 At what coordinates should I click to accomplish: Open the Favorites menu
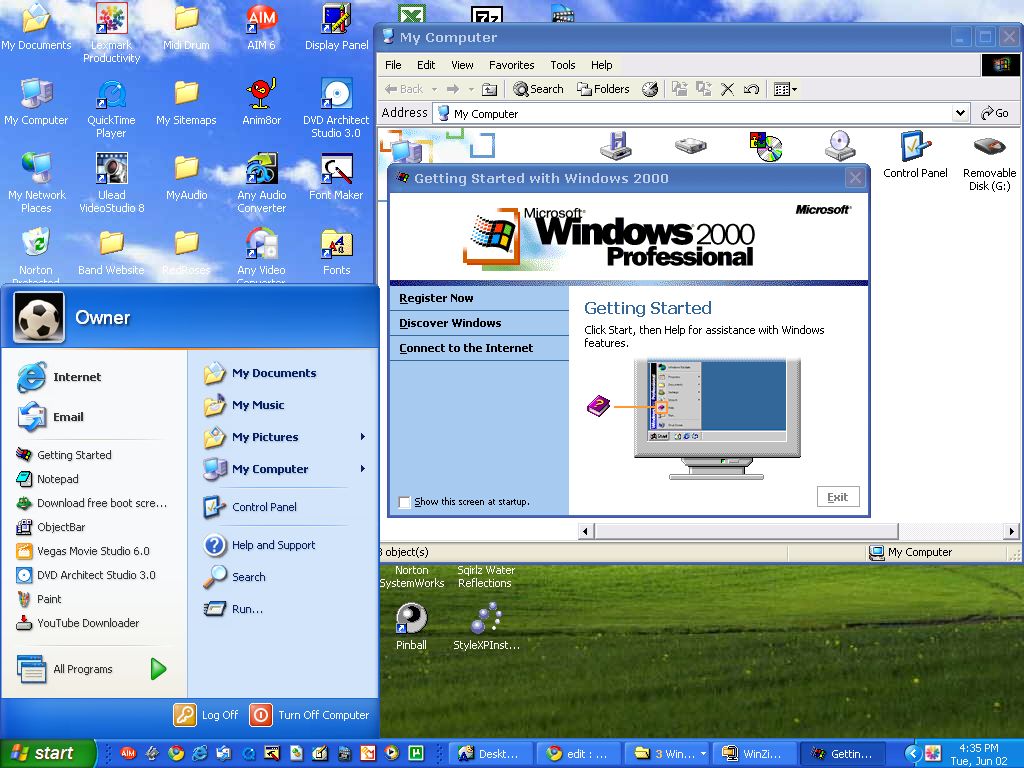coord(511,64)
